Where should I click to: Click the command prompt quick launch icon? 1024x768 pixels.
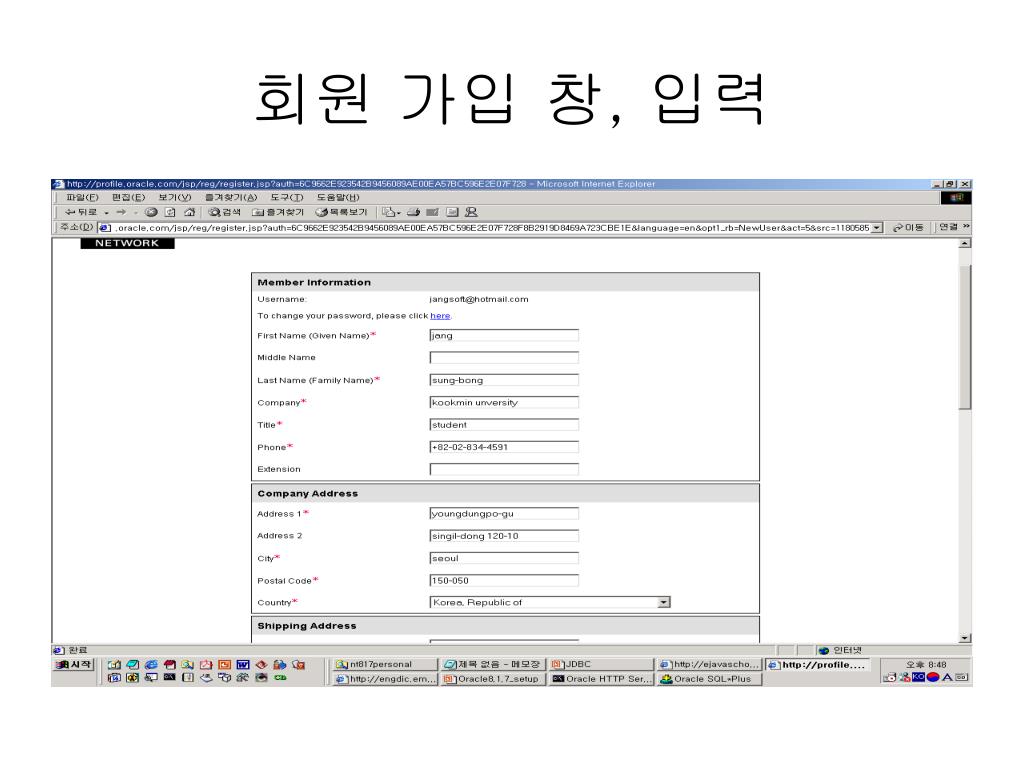pyautogui.click(x=169, y=678)
